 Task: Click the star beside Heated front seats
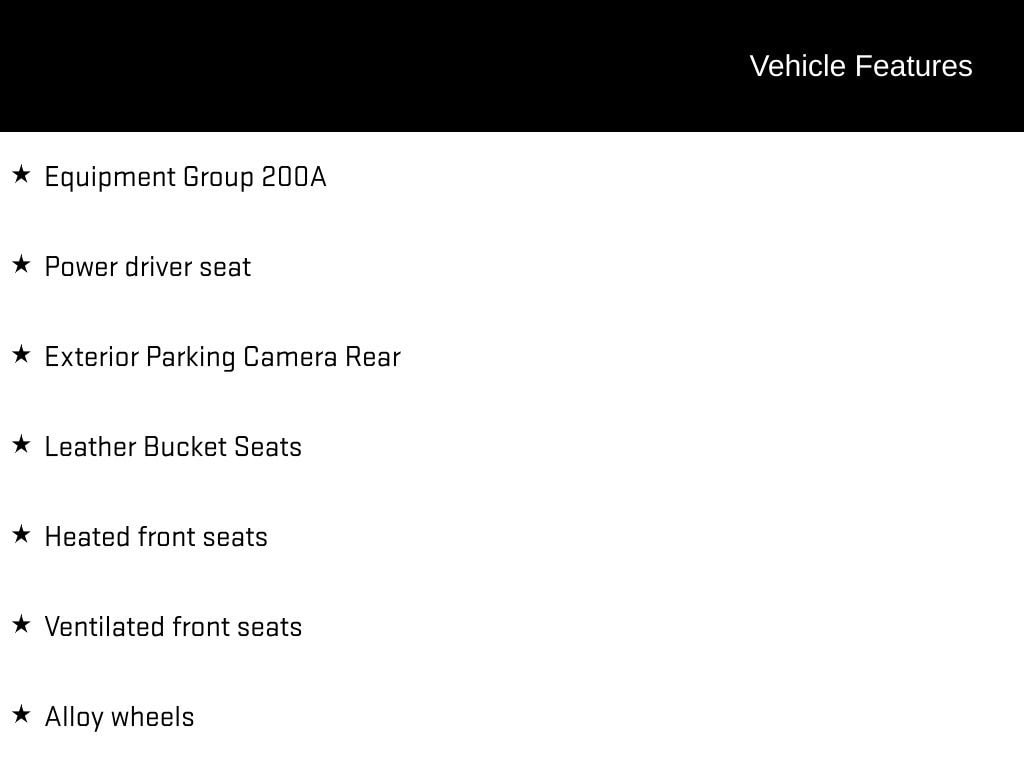click(x=21, y=535)
